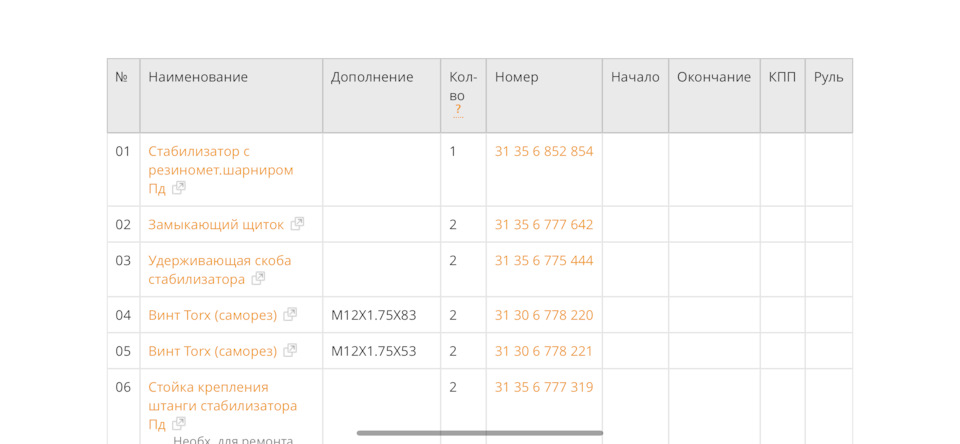Image resolution: width=960 pixels, height=444 pixels.
Task: Click external link icon for M12X1.75X53 Torx screw
Action: [x=290, y=351]
